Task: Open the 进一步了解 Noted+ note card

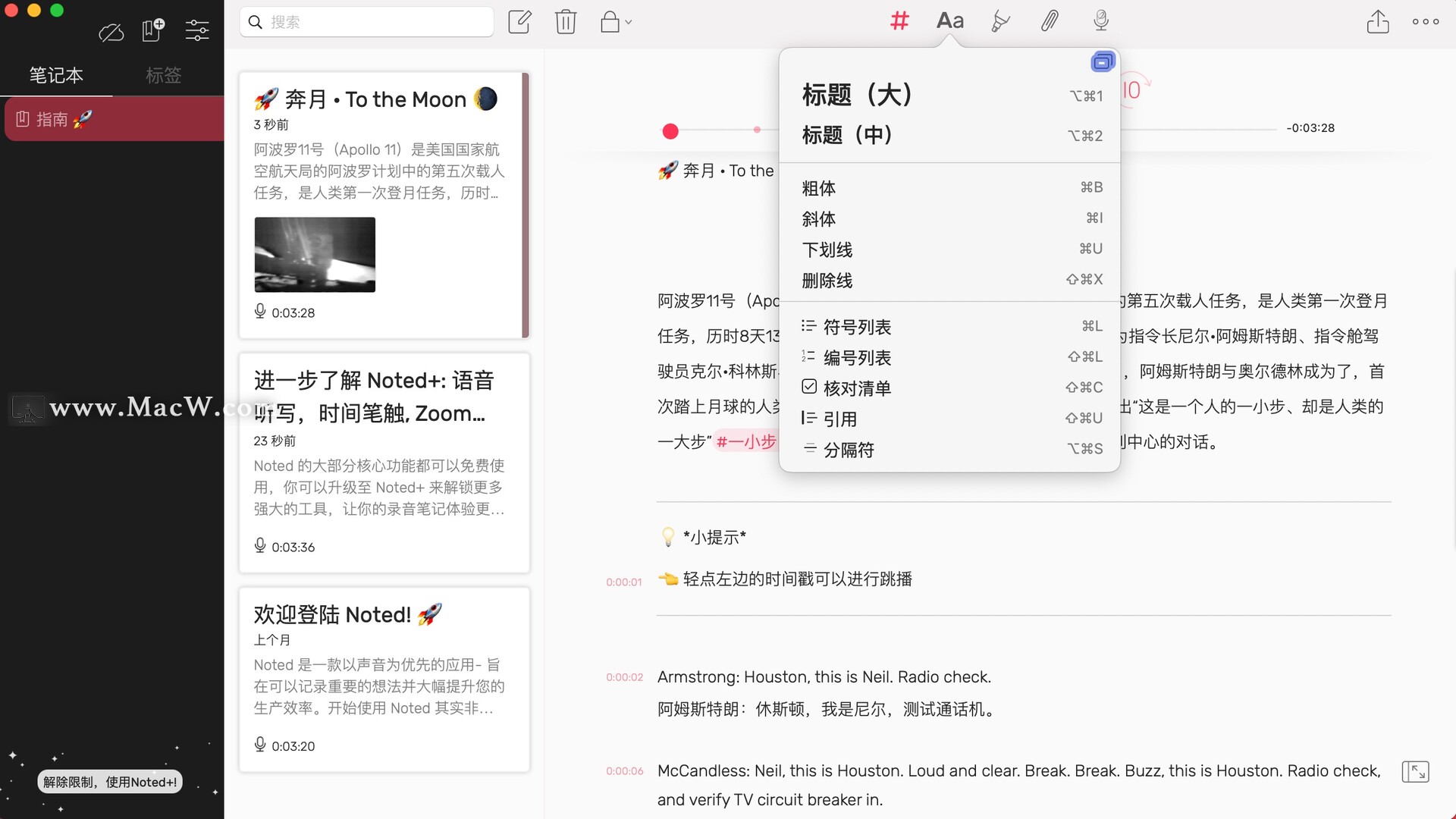Action: click(384, 463)
